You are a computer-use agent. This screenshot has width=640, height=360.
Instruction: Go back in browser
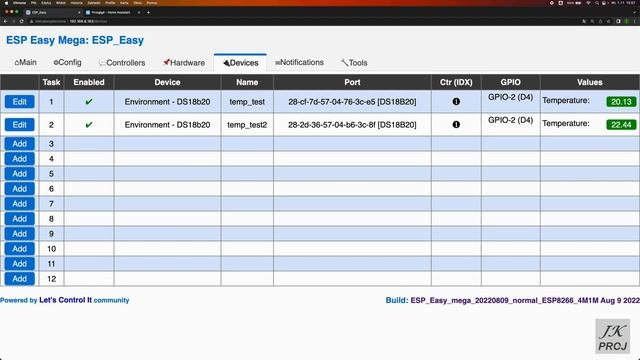point(6,21)
